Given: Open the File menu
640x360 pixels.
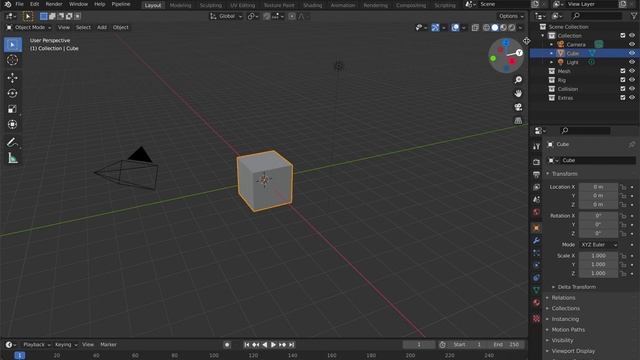Looking at the screenshot, I should coord(19,4).
